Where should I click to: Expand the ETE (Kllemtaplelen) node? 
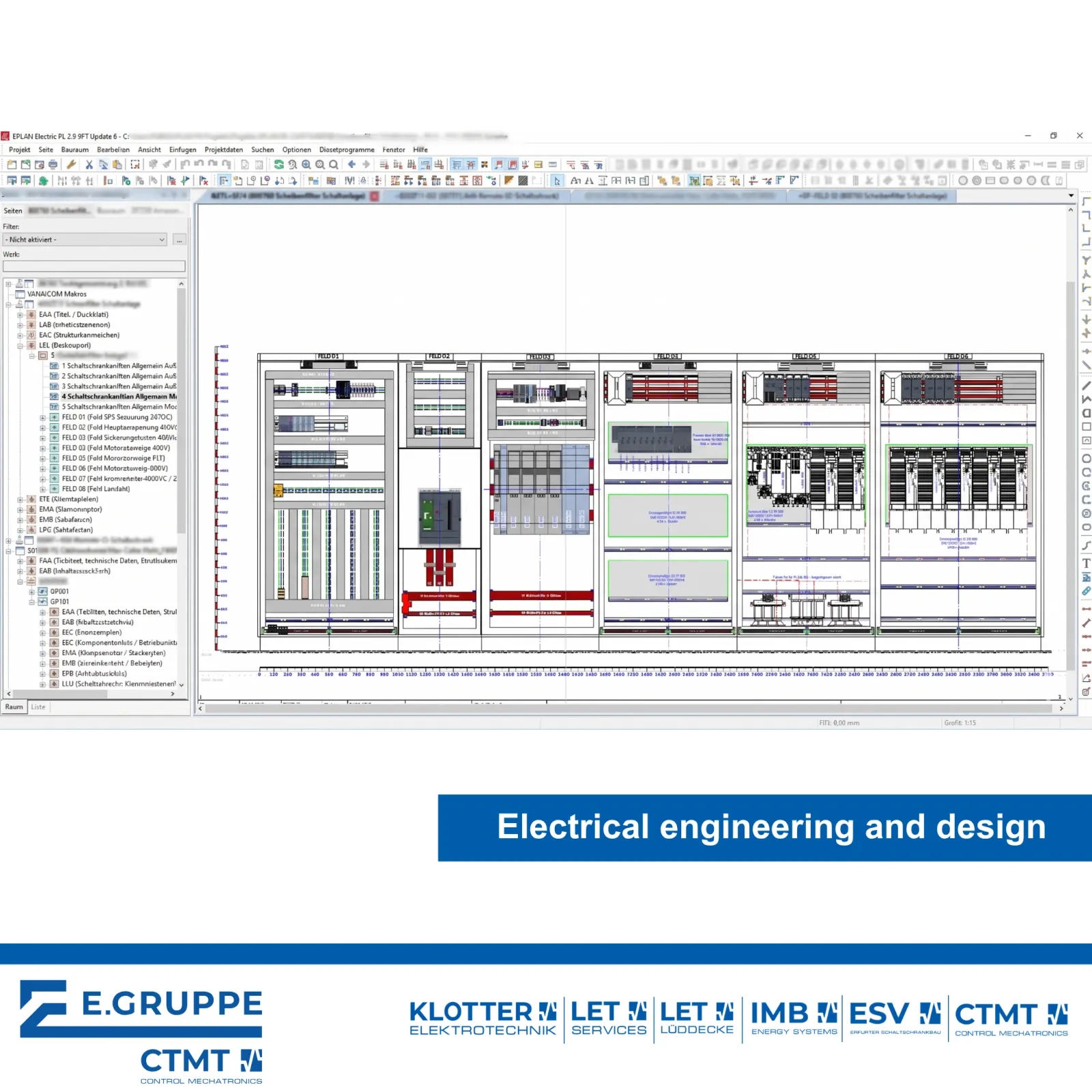point(20,500)
